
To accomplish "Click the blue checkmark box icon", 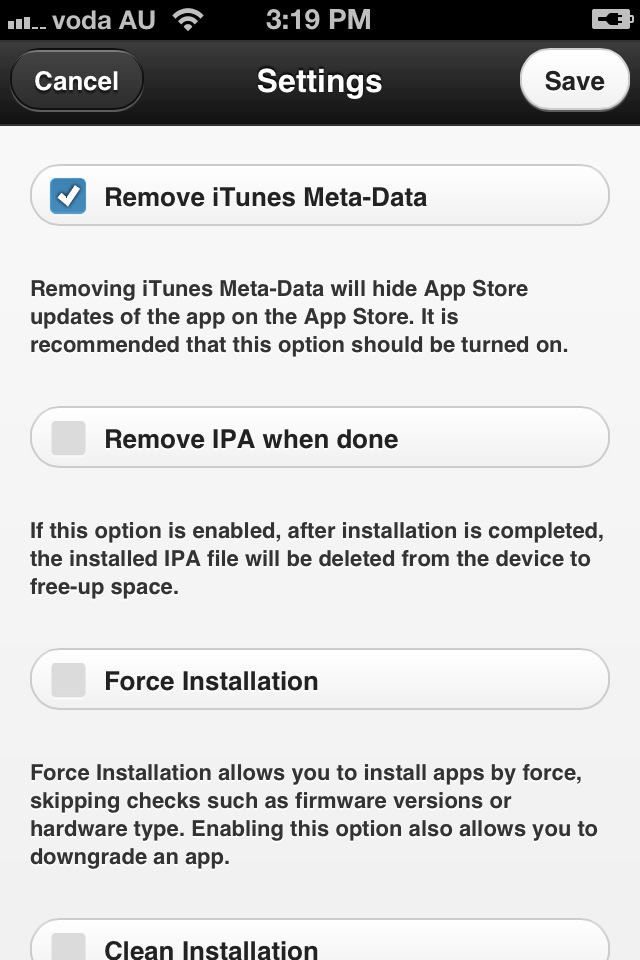I will point(68,196).
